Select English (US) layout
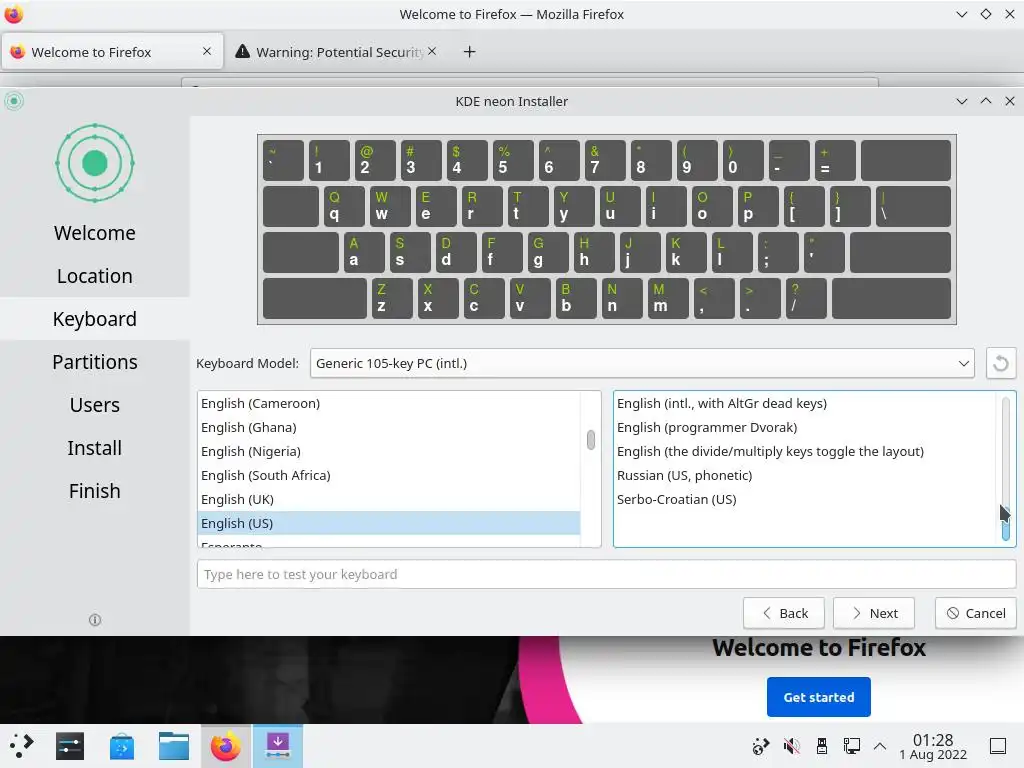Viewport: 1024px width, 768px height. pos(389,523)
